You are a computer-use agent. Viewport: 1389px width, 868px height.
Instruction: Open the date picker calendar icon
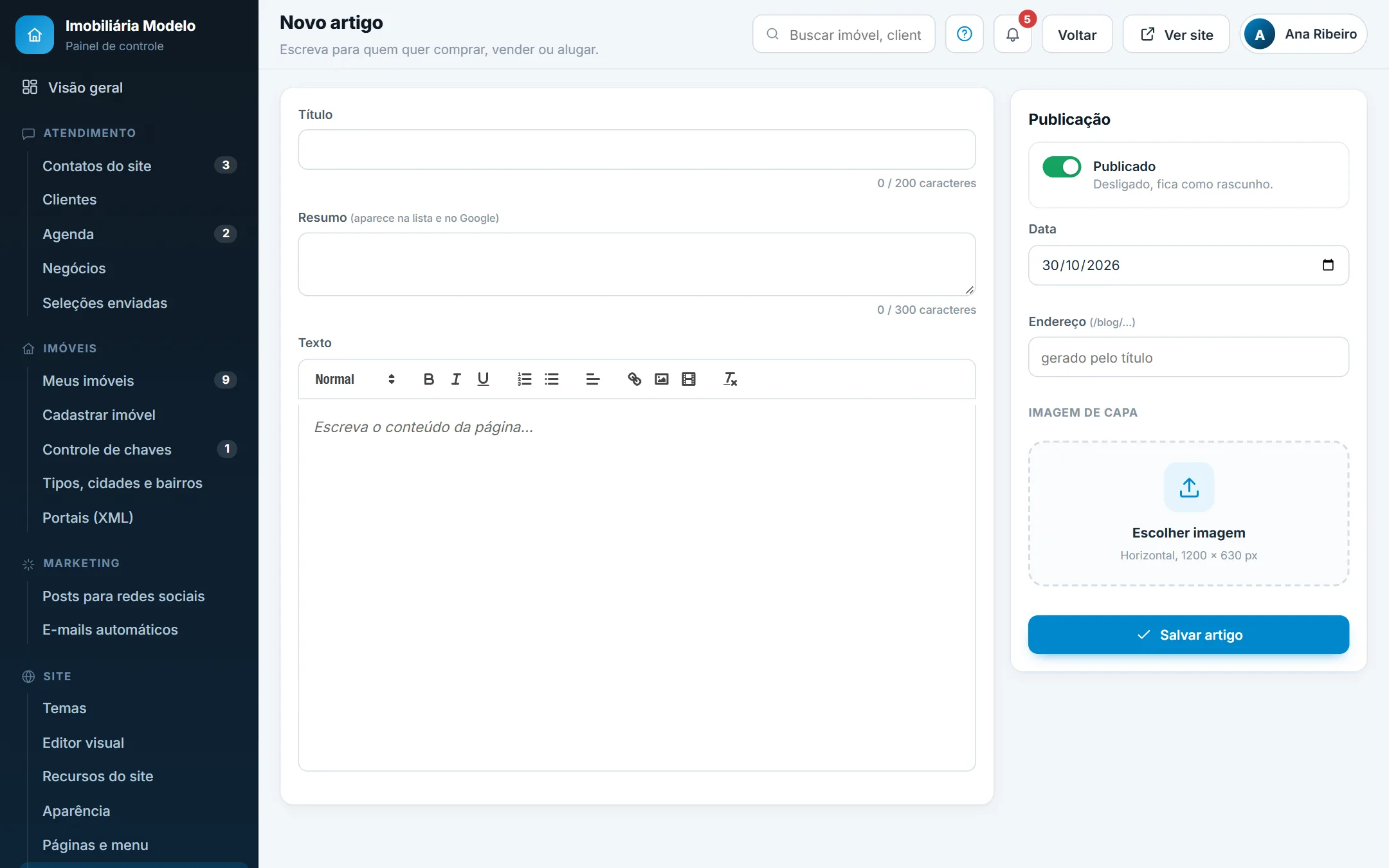point(1328,265)
